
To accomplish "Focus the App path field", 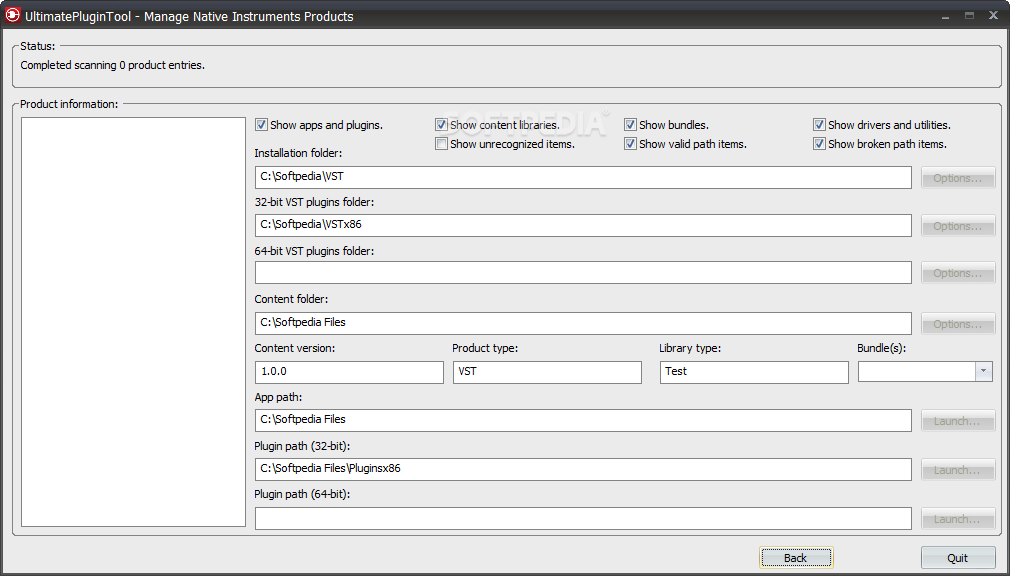I will pos(583,421).
